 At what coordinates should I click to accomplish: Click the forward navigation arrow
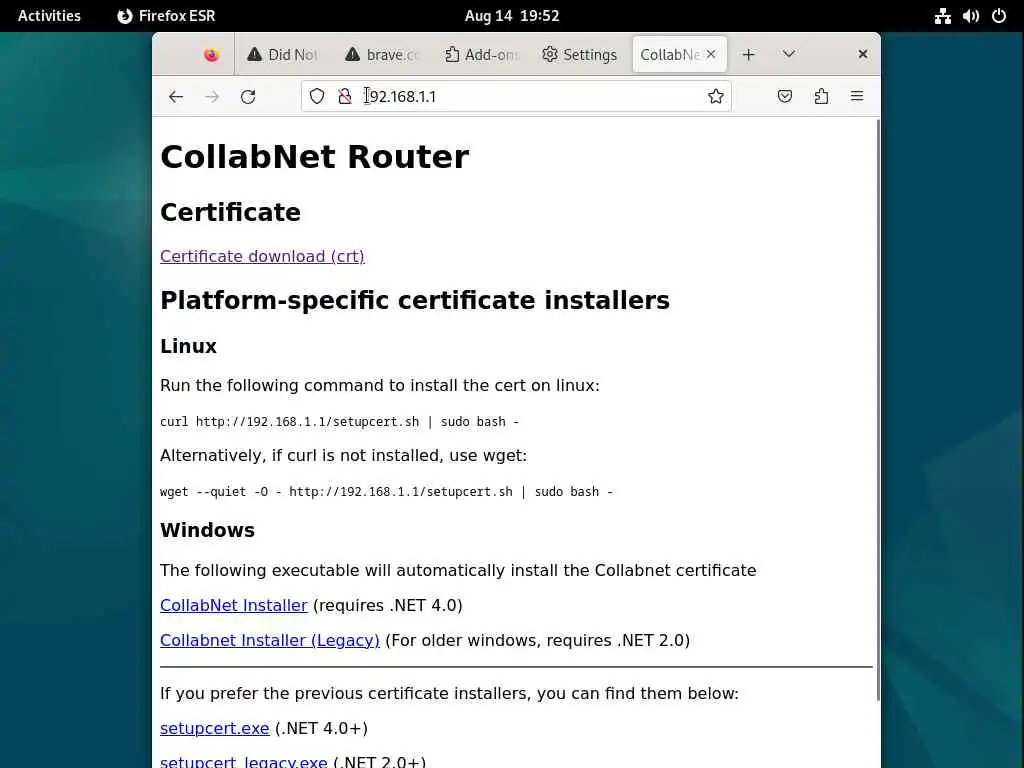(x=212, y=97)
